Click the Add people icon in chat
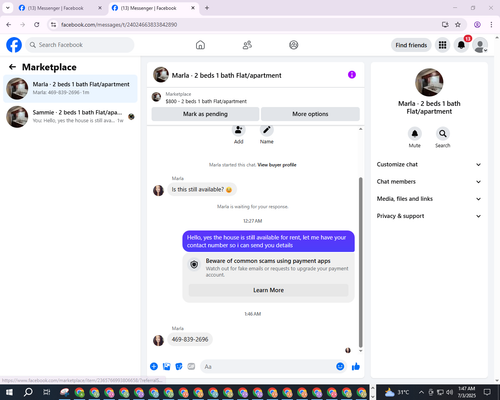The image size is (500, 400). (239, 130)
